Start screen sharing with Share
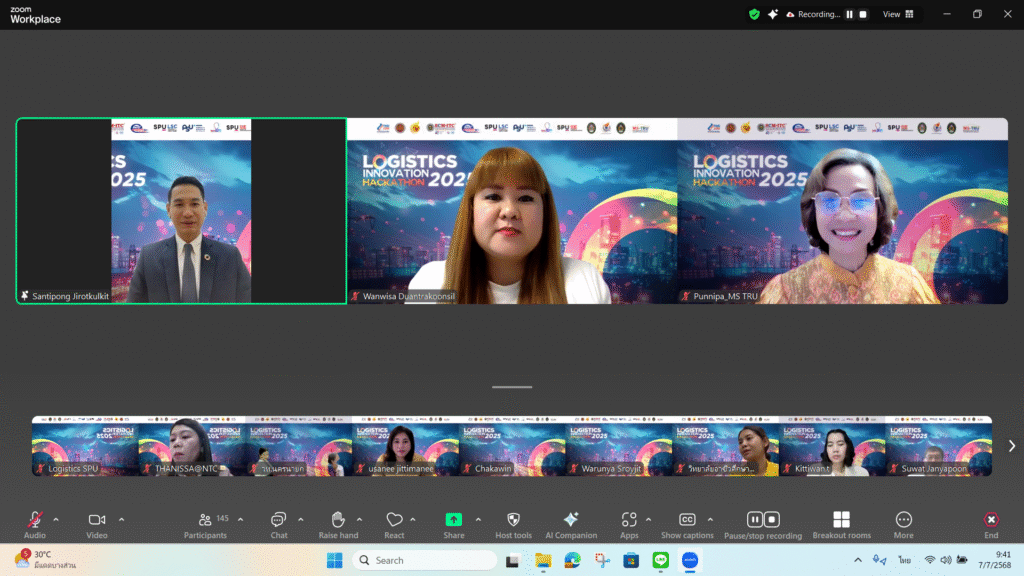This screenshot has width=1024, height=576. tap(454, 524)
